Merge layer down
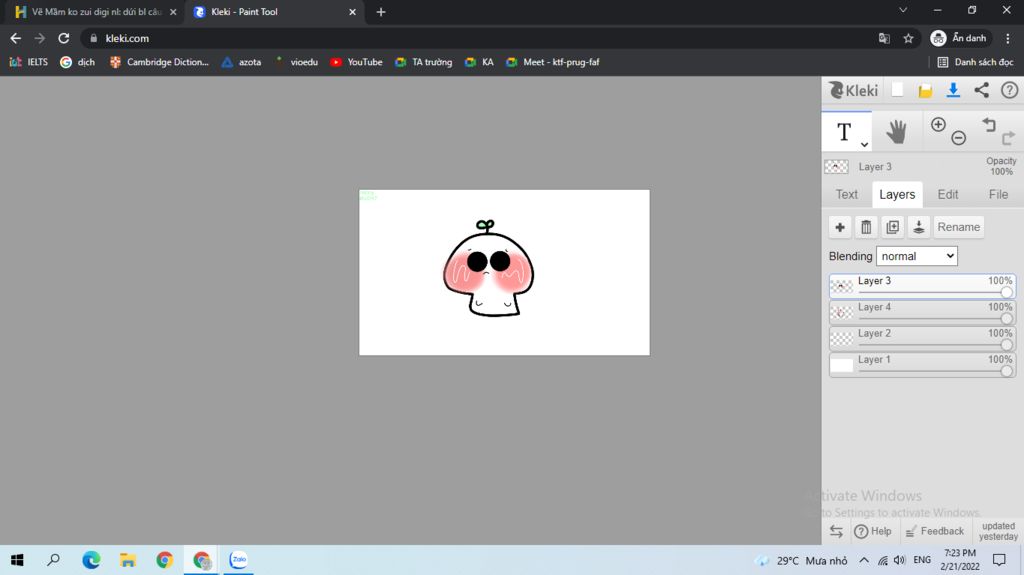 coord(918,227)
